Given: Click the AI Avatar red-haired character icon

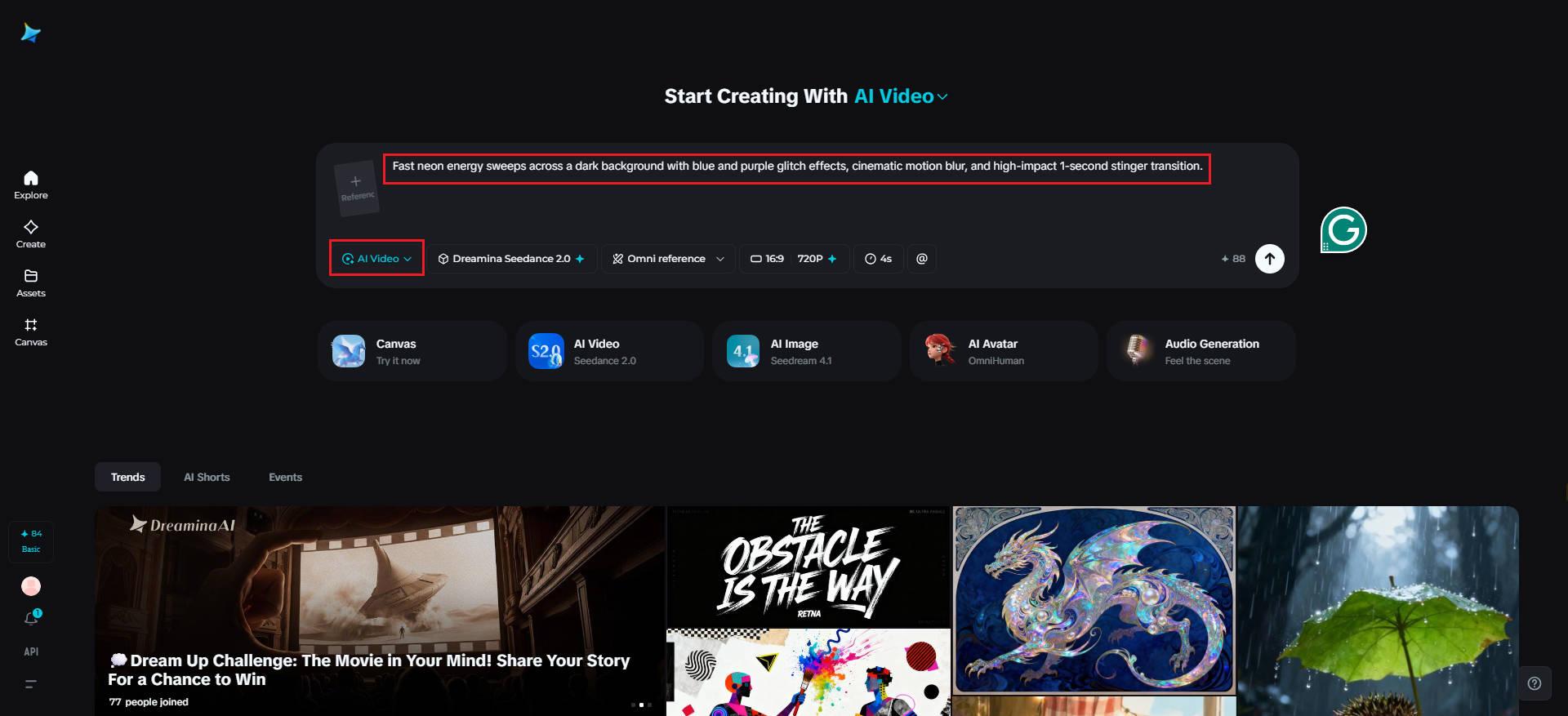Looking at the screenshot, I should click(940, 351).
